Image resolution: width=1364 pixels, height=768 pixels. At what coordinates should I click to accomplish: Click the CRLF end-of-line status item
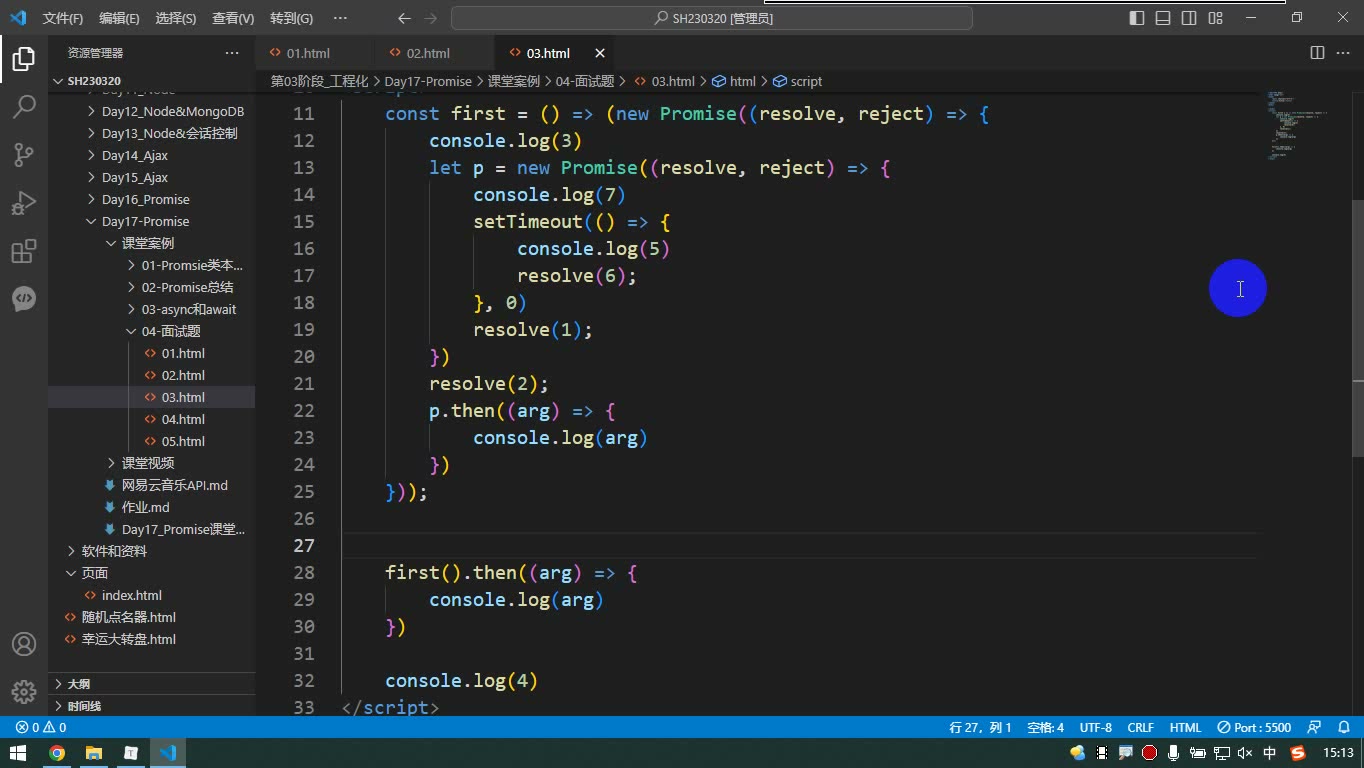pos(1140,727)
